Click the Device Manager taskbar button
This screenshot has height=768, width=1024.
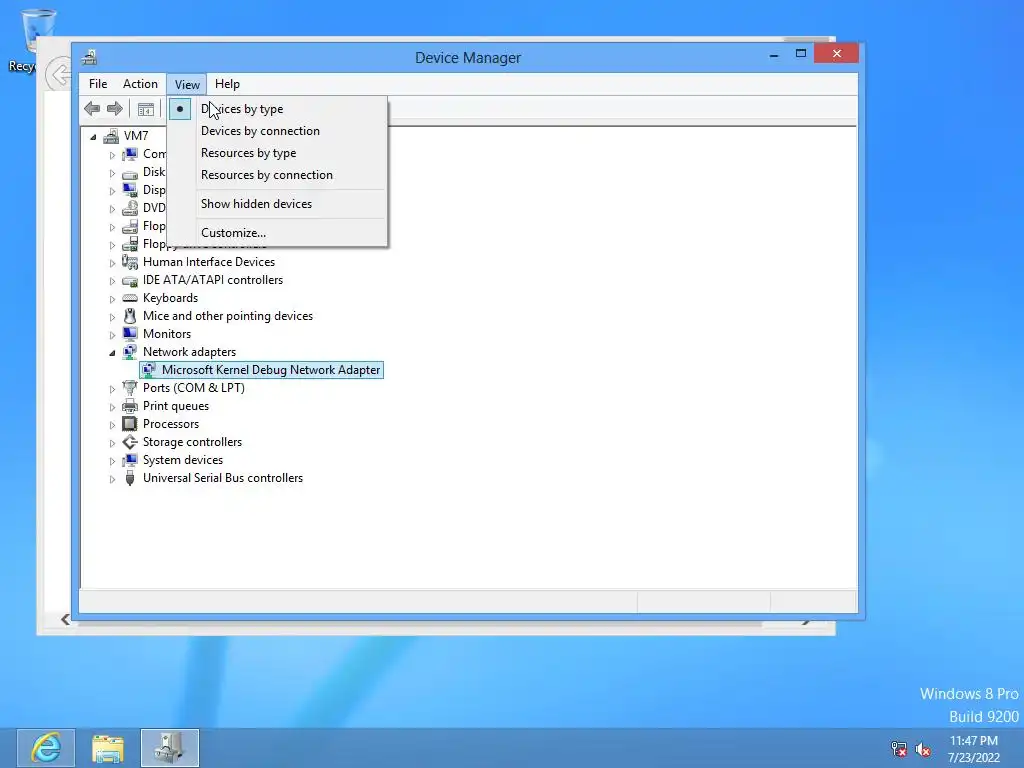[x=170, y=748]
